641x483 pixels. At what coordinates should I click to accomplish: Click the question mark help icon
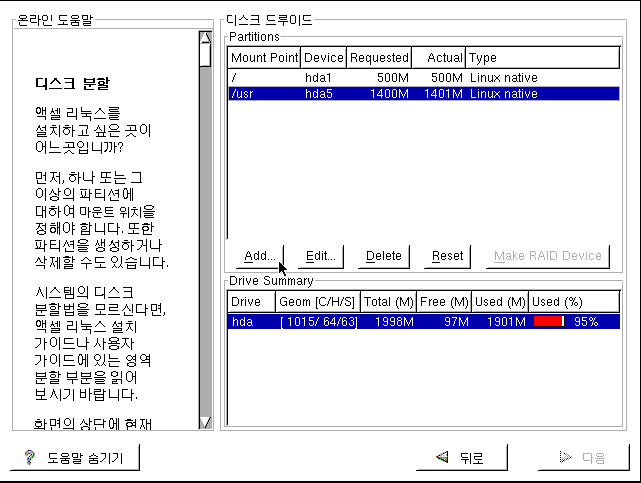click(30, 458)
